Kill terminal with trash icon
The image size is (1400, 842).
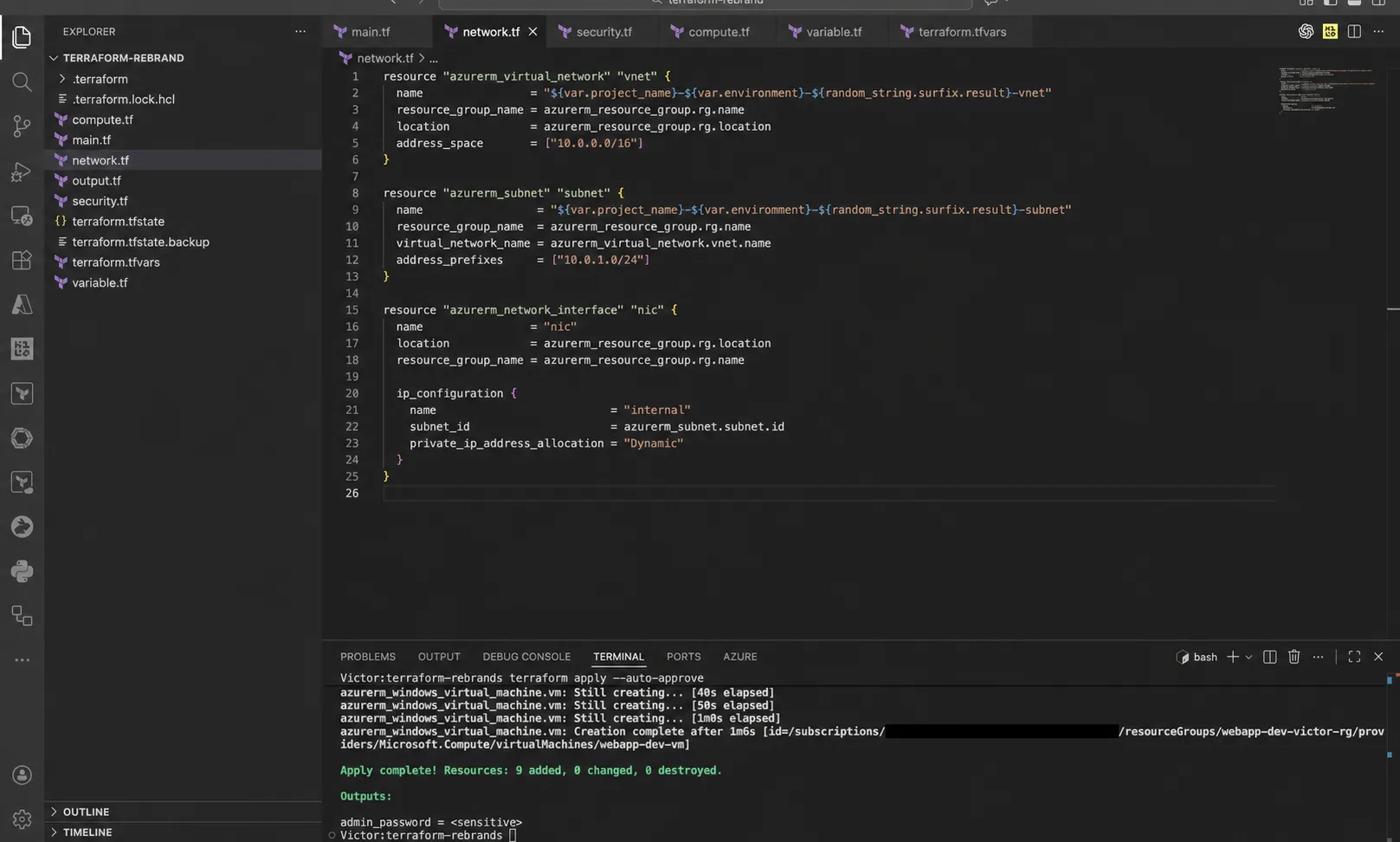1294,657
